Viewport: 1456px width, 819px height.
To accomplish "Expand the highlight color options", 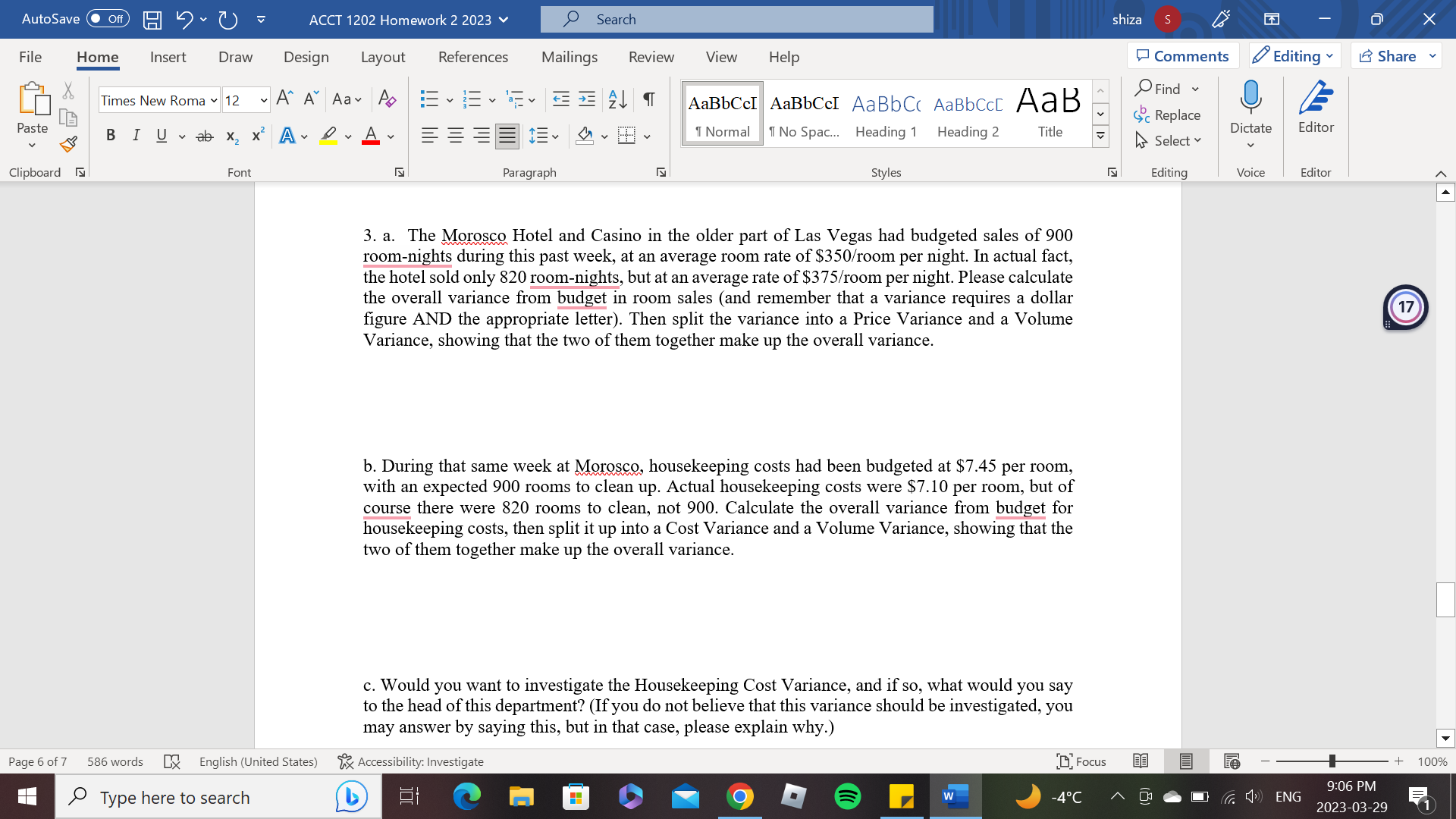I will click(x=348, y=136).
